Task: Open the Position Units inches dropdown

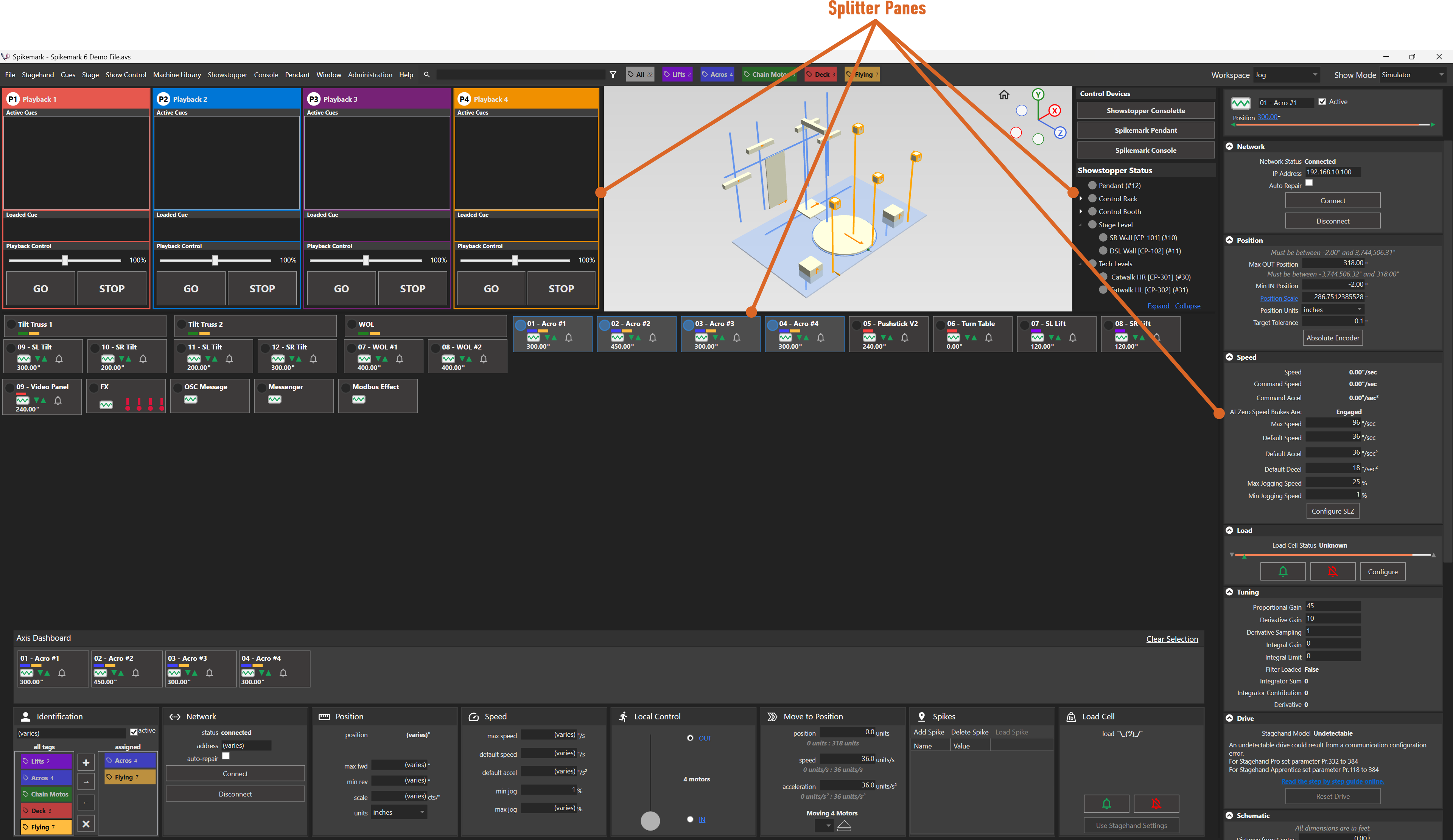Action: (x=1333, y=310)
